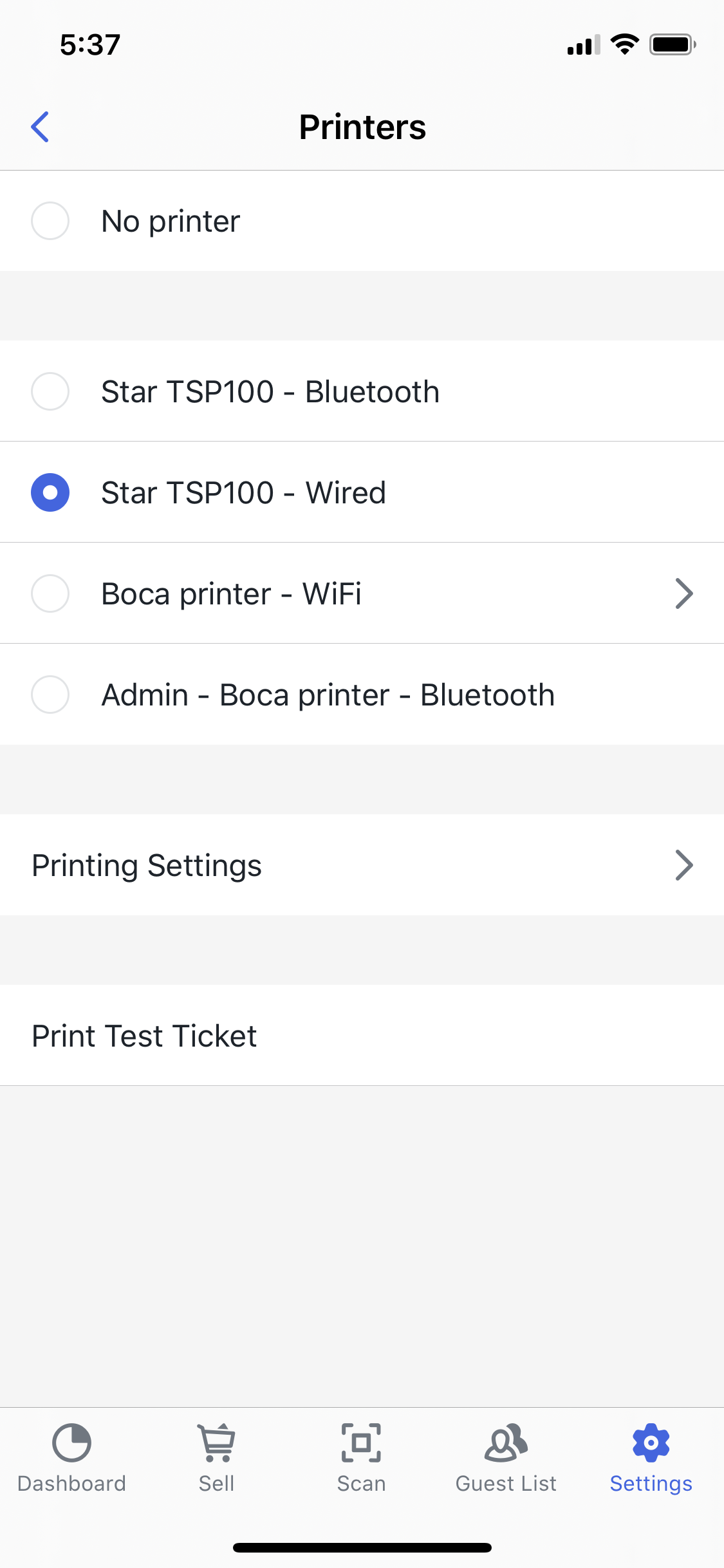724x1568 pixels.
Task: Tap the battery status icon
Action: tap(673, 44)
